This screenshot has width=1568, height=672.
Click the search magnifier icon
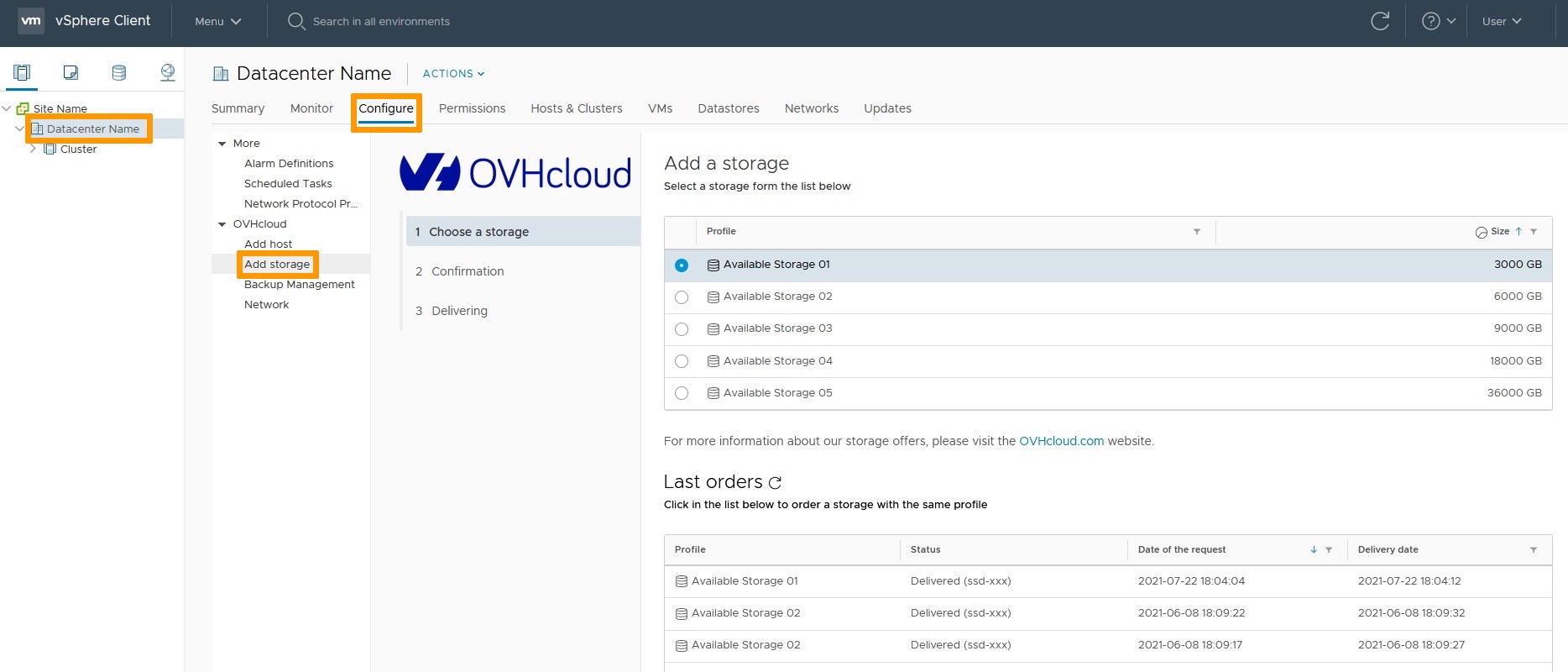point(296,21)
